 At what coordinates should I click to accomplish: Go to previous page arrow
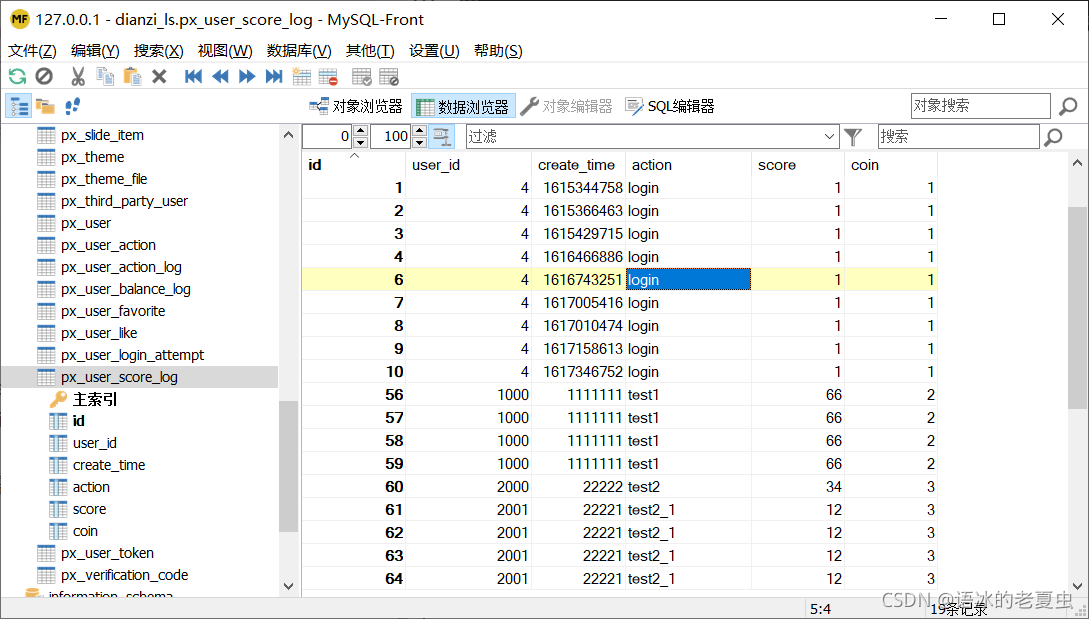220,76
